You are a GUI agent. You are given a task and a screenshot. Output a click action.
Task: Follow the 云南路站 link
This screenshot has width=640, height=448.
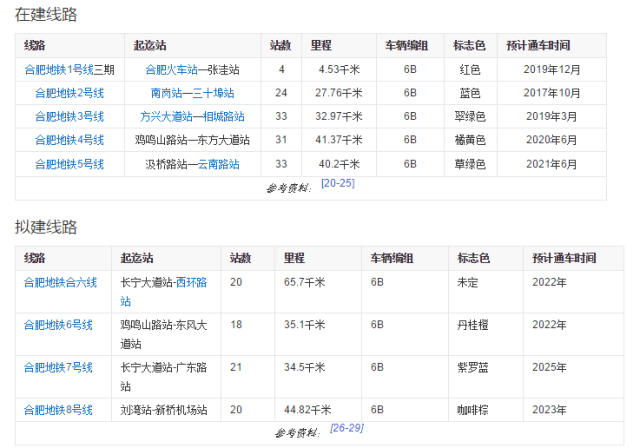click(218, 164)
